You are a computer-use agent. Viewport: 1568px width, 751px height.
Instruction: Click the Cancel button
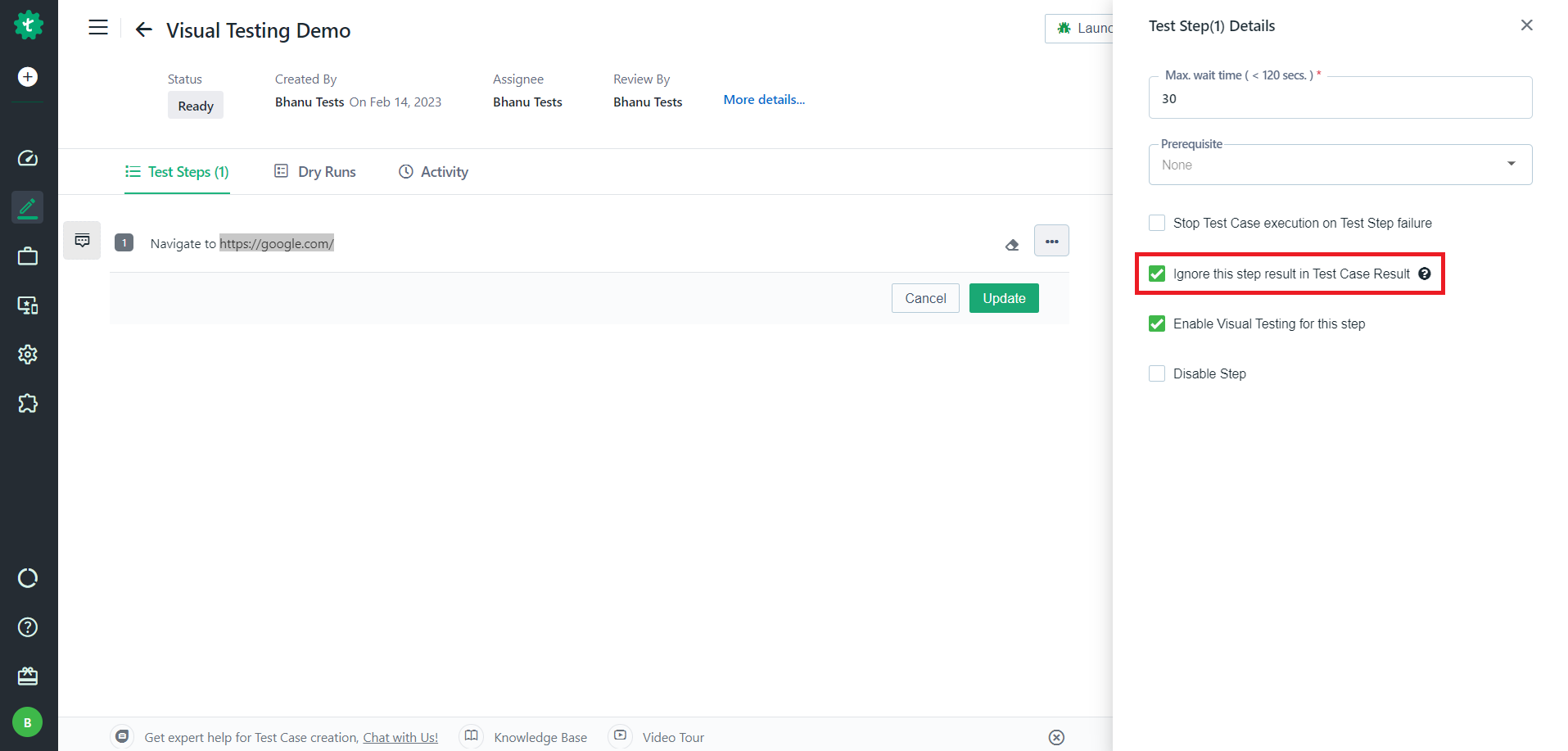click(925, 298)
